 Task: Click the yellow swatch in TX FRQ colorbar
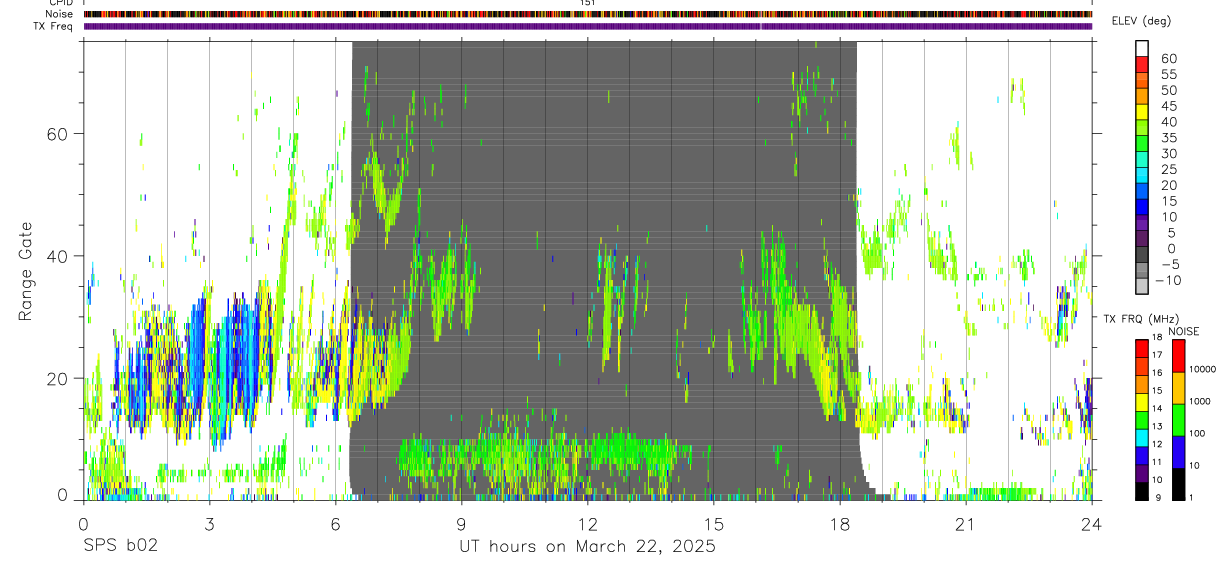pos(1142,402)
